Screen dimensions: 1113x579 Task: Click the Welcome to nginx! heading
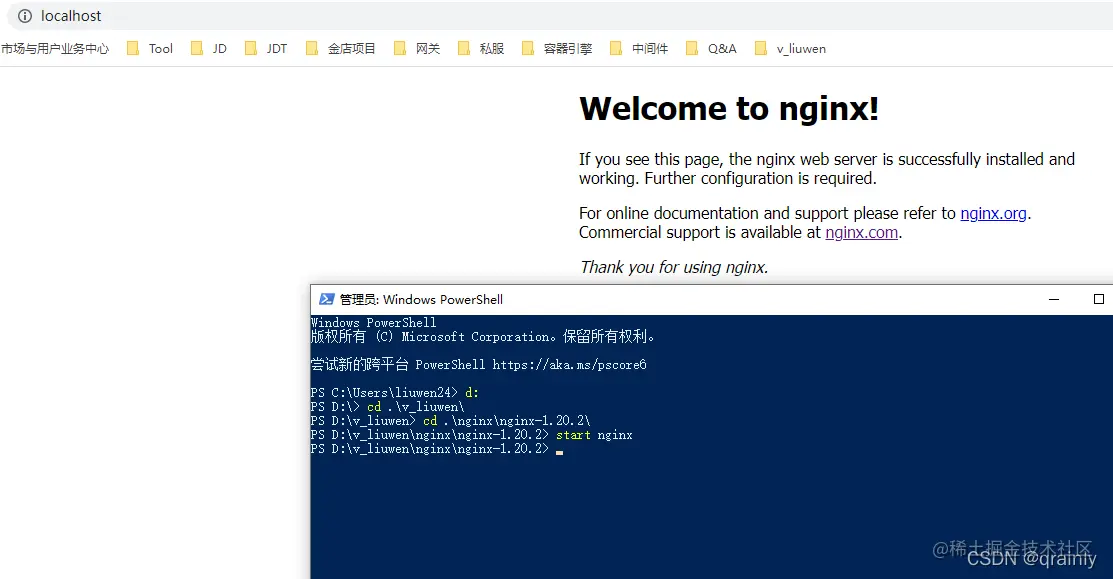pos(729,109)
